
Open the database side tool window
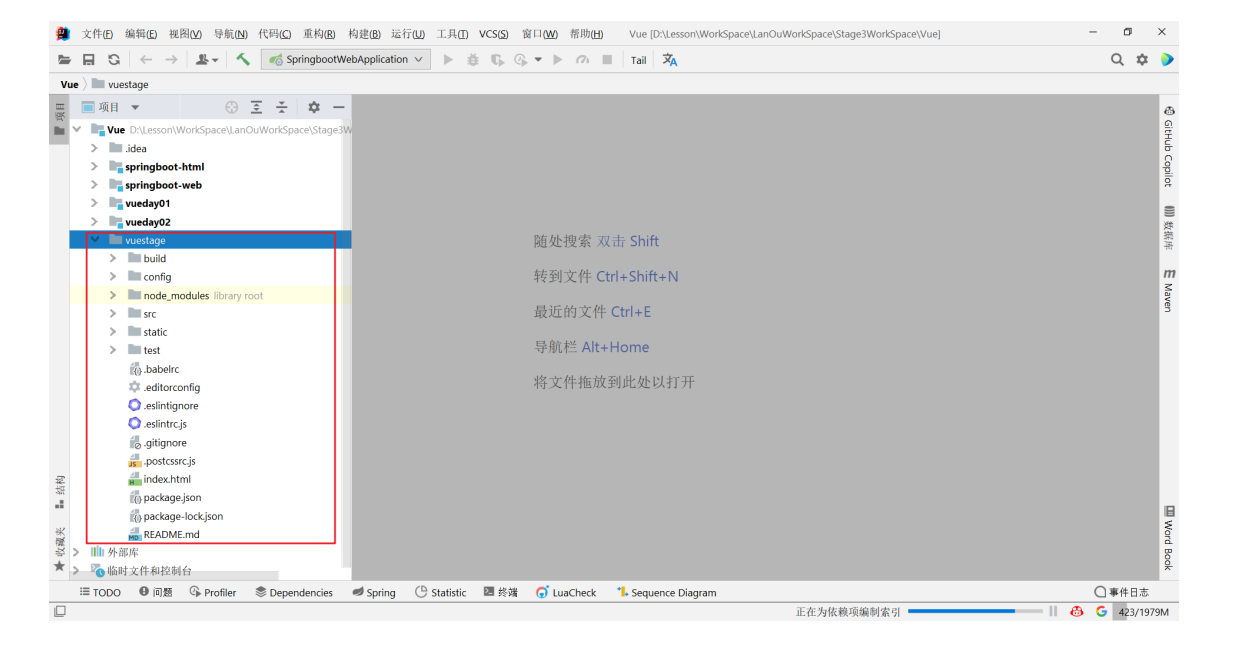click(x=1169, y=227)
